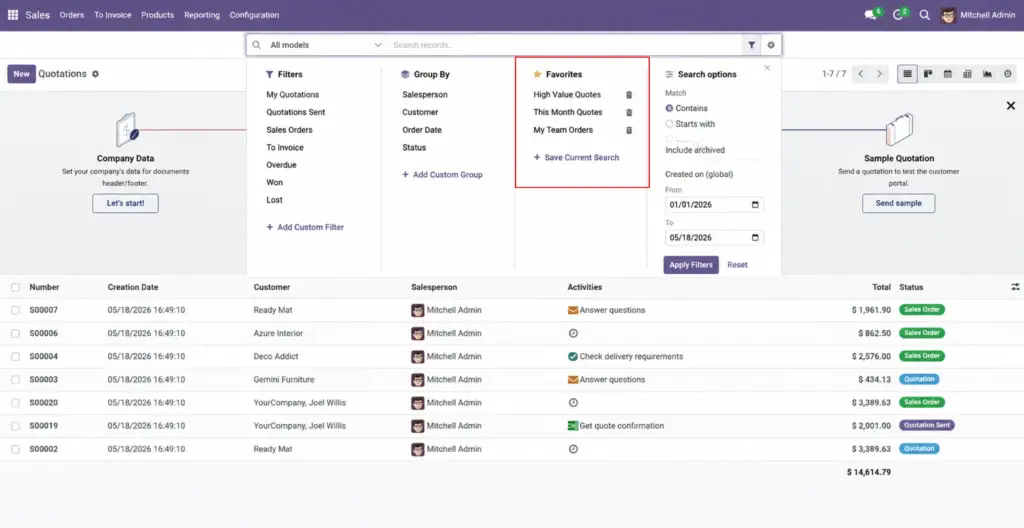Open optional columns adjust icon in table header
Screen dimensions: 1024x528
[x=1015, y=287]
